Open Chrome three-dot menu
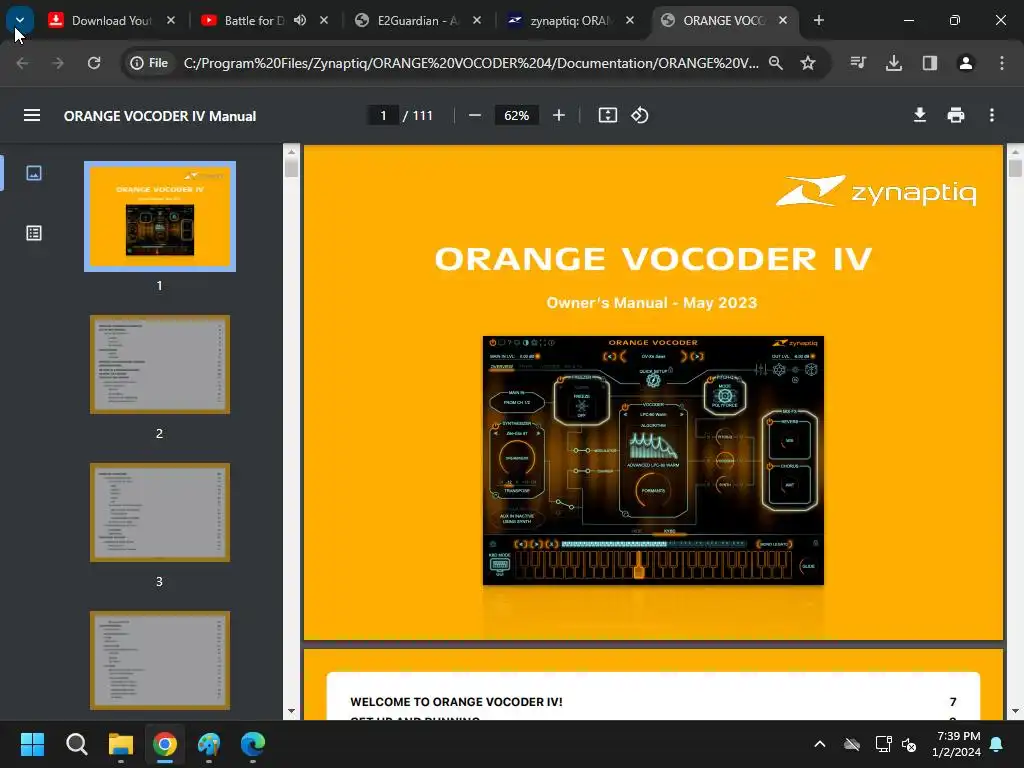The image size is (1024, 768). coord(1002,63)
